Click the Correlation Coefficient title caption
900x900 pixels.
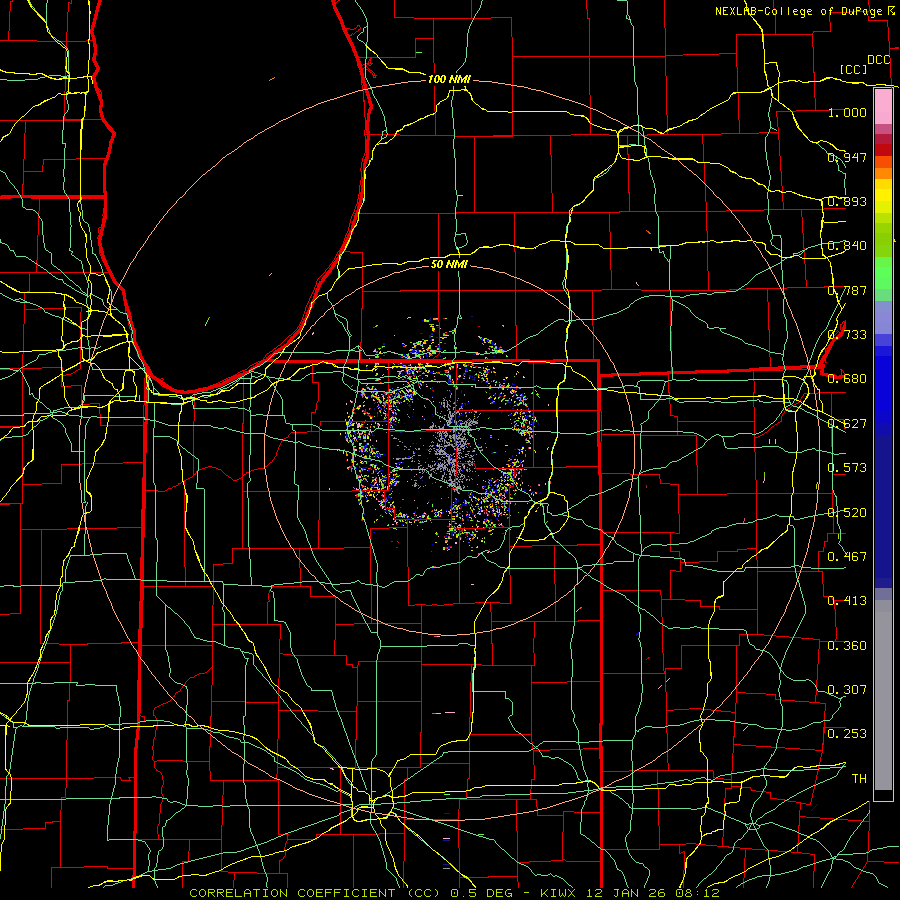316,893
